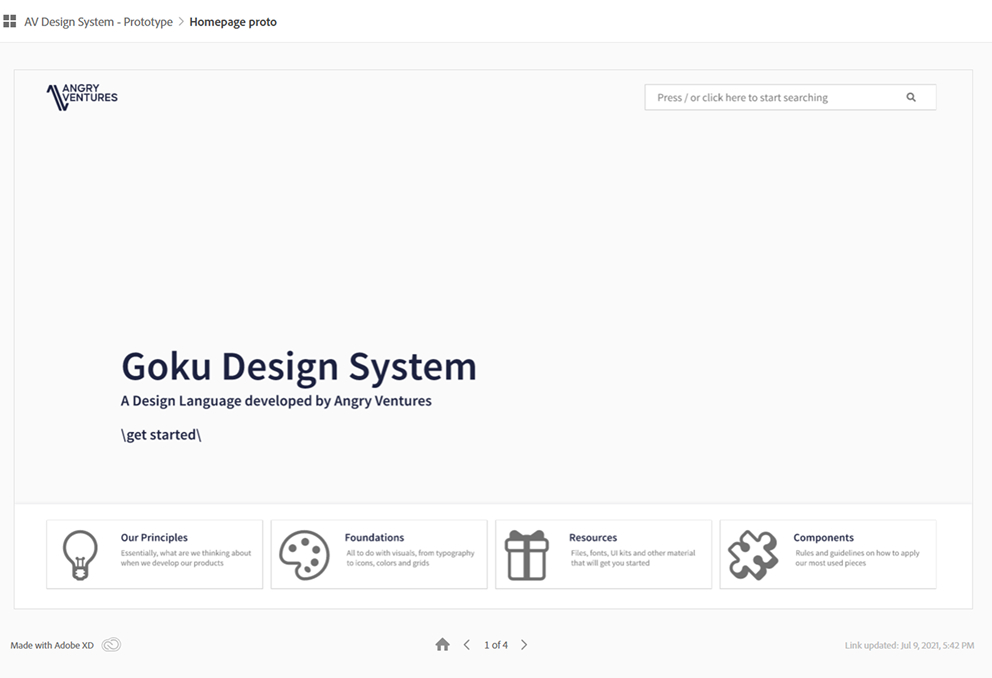Click the Angry Ventures logo

82,97
